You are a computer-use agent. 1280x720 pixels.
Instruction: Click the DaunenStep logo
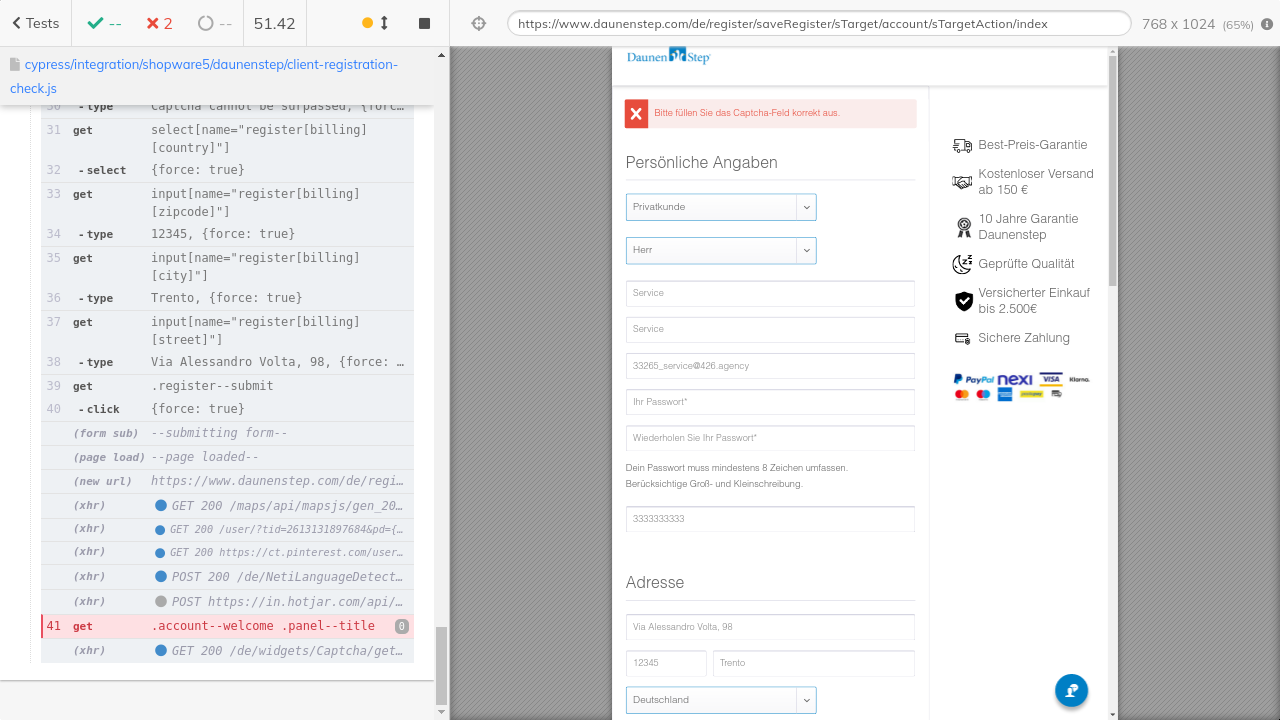668,57
